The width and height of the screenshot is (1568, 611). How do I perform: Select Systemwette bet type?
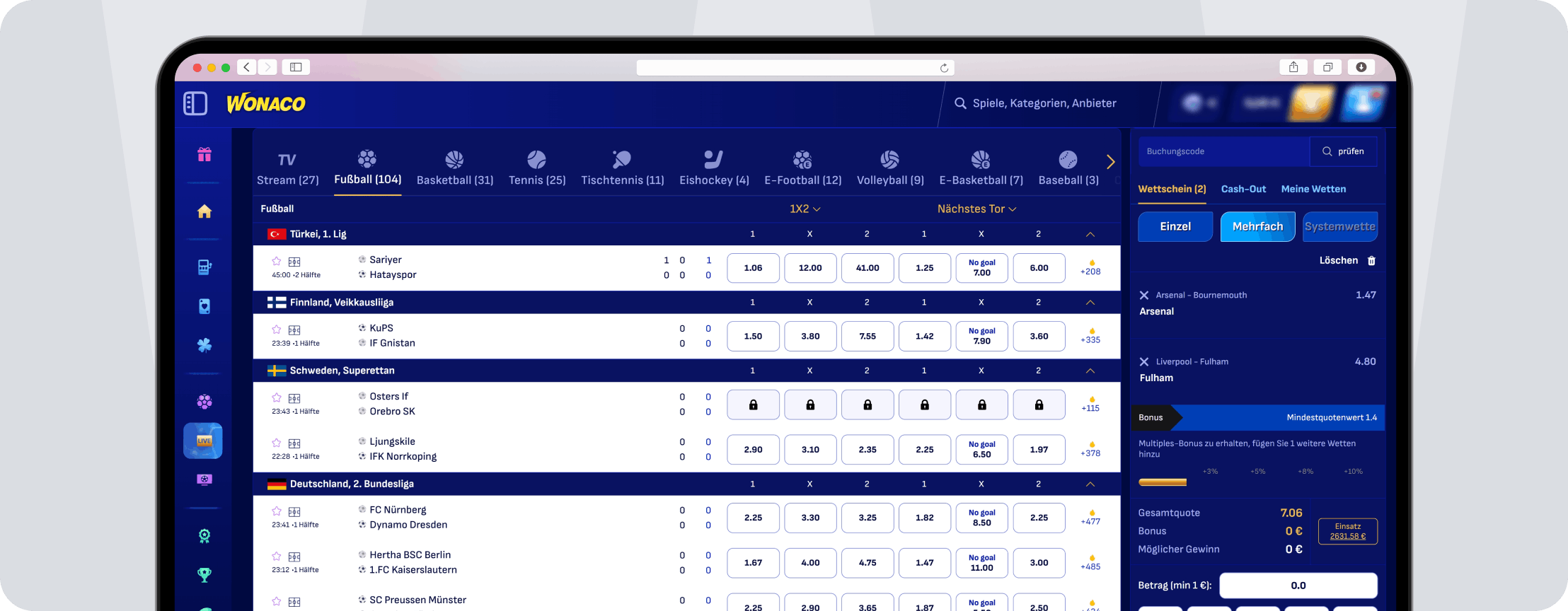tap(1340, 227)
